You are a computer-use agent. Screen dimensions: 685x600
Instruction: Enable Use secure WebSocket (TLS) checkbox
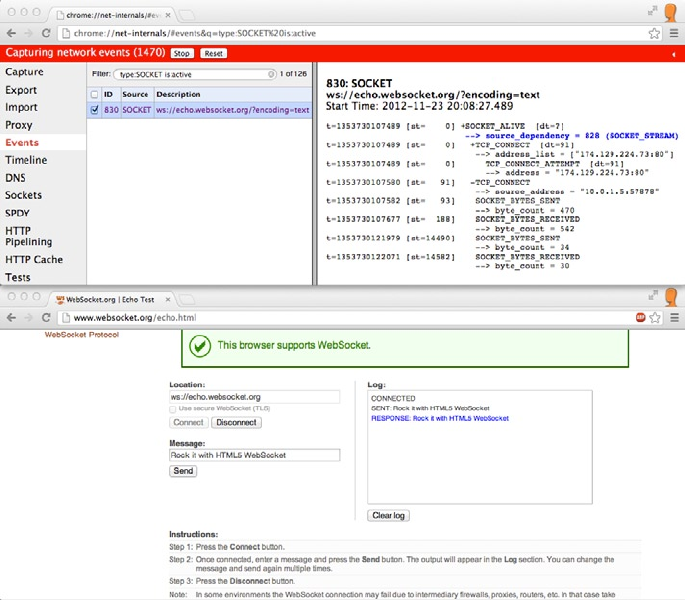click(173, 409)
